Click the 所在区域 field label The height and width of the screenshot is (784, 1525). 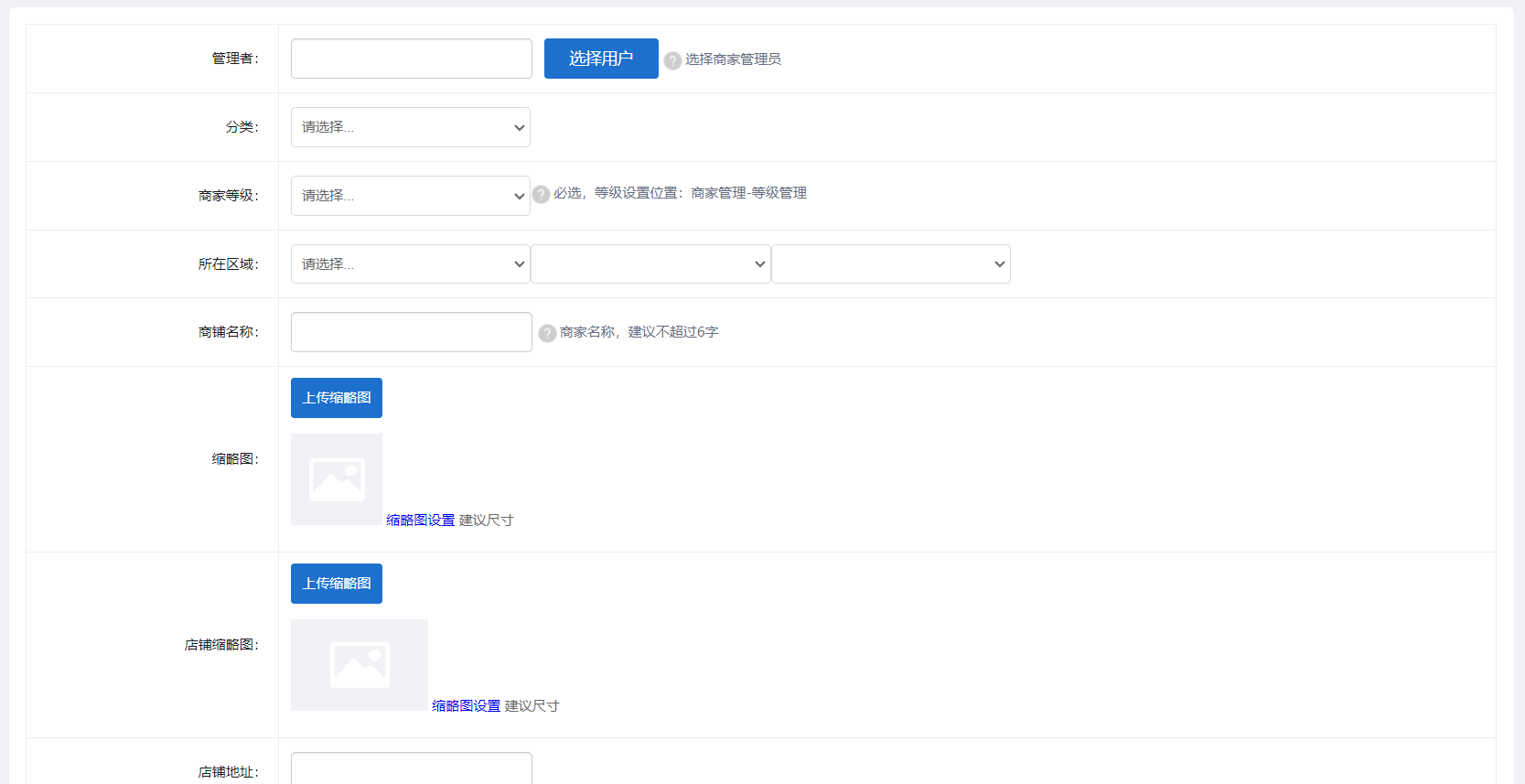(228, 264)
